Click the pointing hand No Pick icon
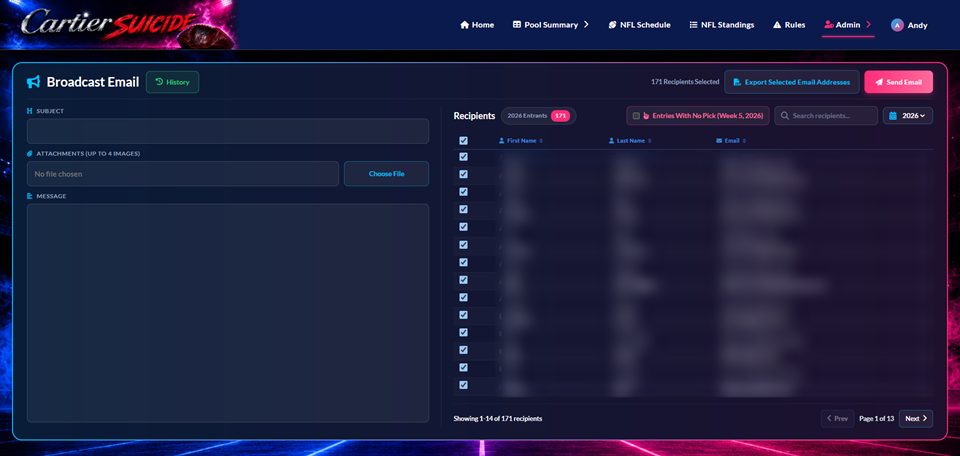 pos(646,116)
